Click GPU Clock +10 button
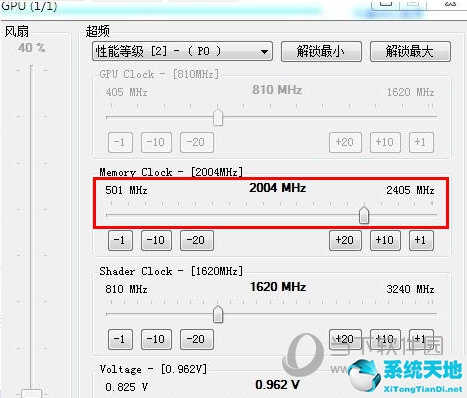The width and height of the screenshot is (467, 398). click(385, 142)
